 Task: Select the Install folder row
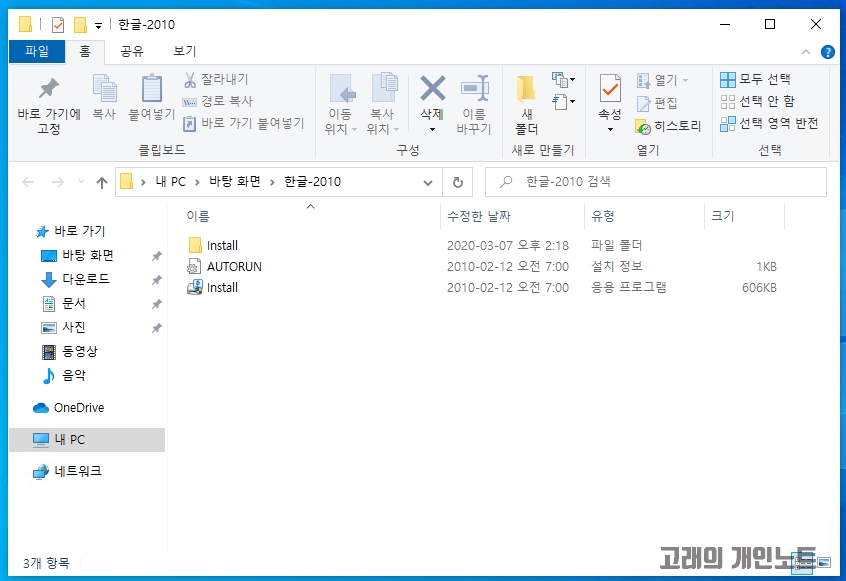[x=483, y=245]
